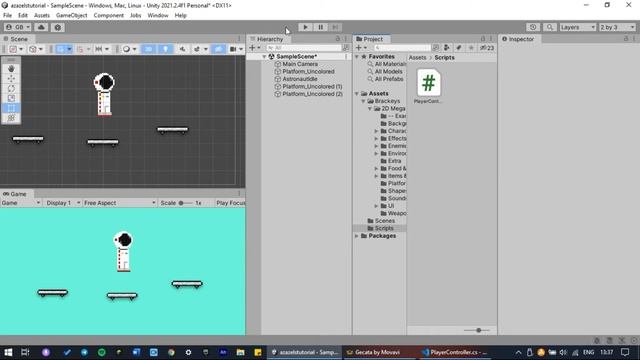Click Project save search star icon
The image size is (640, 360).
click(x=471, y=48)
